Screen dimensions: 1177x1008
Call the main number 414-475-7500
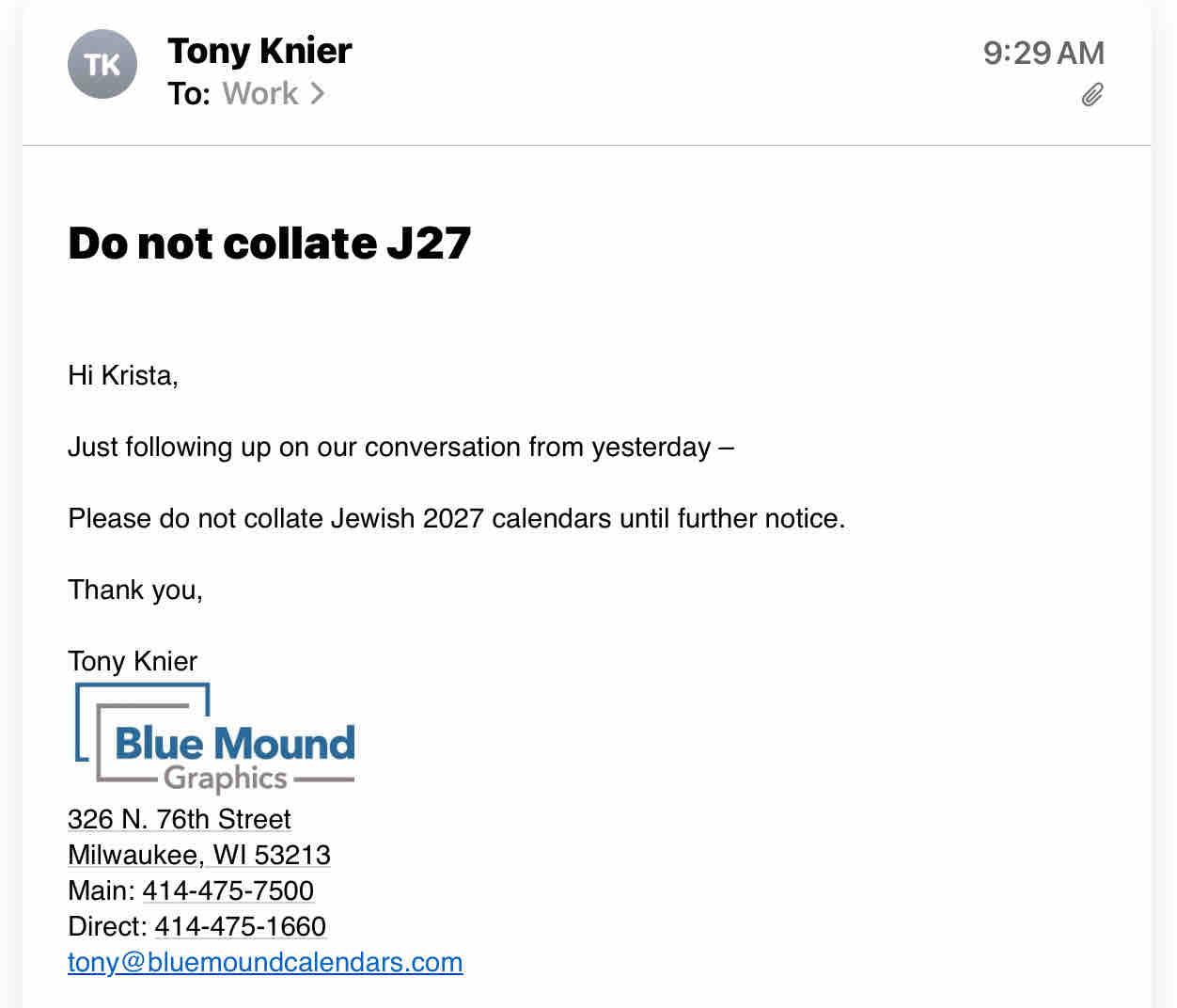[x=228, y=890]
